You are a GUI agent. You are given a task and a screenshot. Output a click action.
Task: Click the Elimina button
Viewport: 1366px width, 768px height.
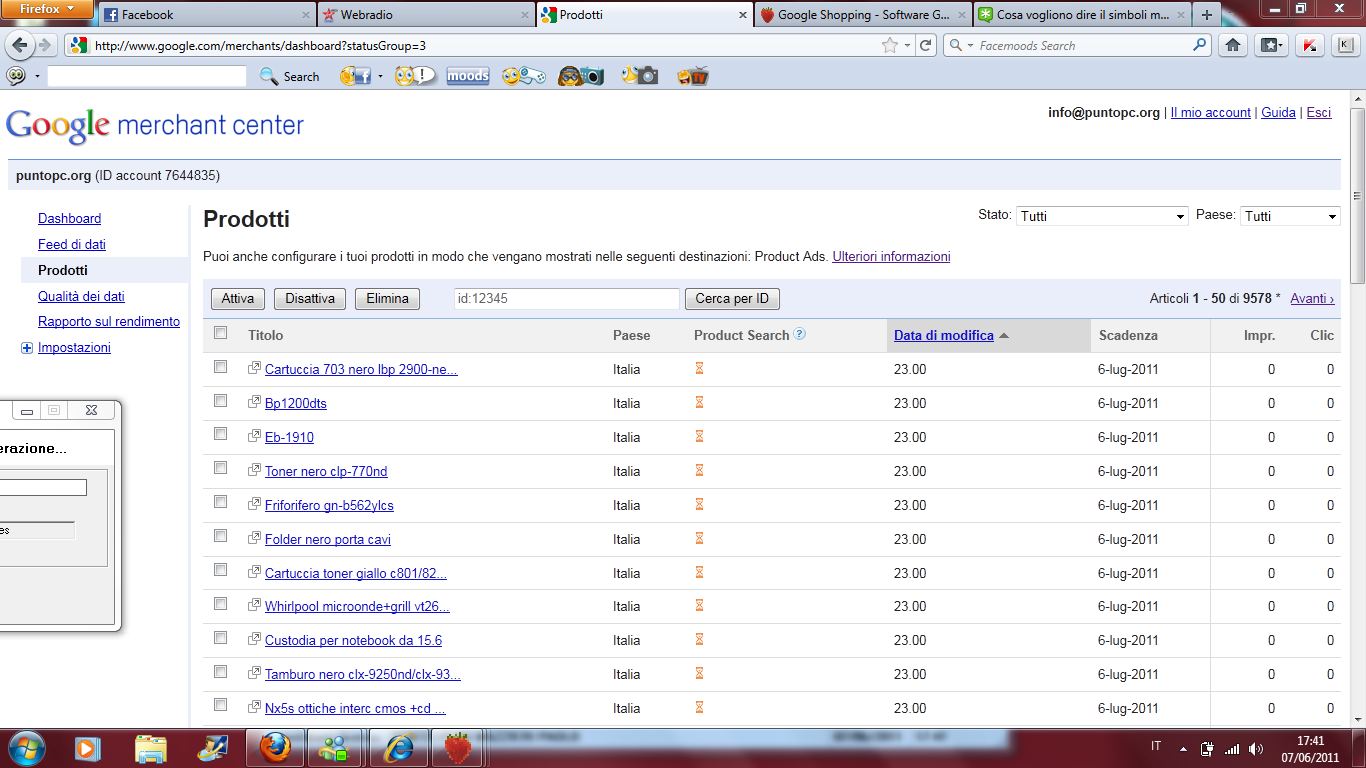click(388, 298)
